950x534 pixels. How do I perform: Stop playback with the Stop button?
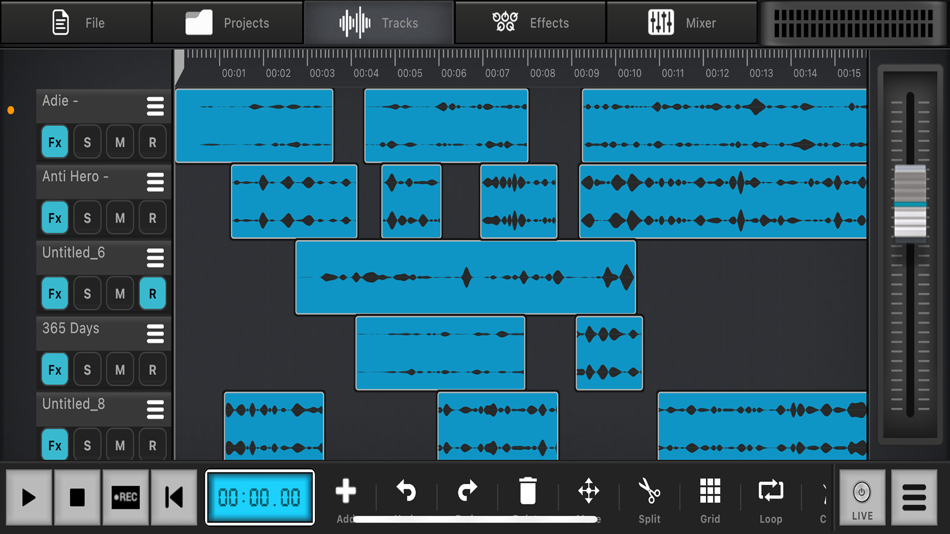(x=77, y=498)
